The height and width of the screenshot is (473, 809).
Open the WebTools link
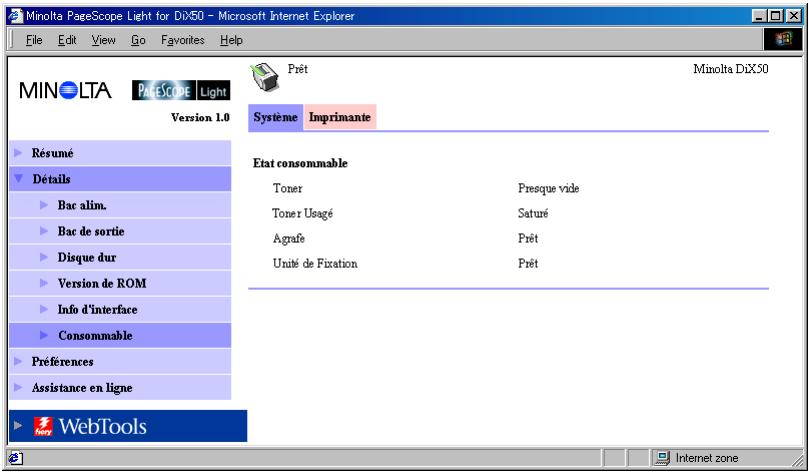coord(128,426)
